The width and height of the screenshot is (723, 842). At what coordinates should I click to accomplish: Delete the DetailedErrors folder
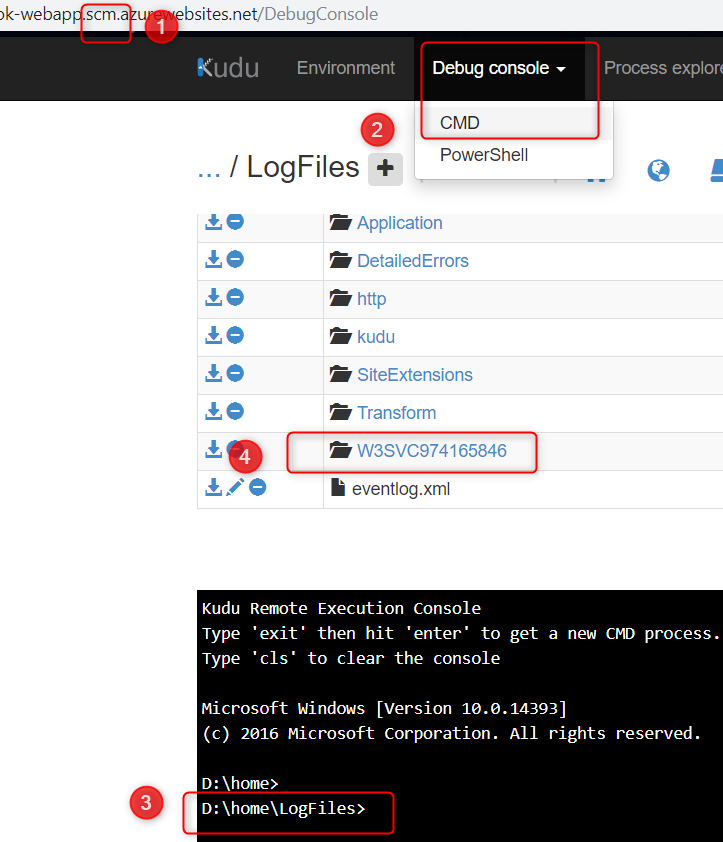click(x=235, y=259)
